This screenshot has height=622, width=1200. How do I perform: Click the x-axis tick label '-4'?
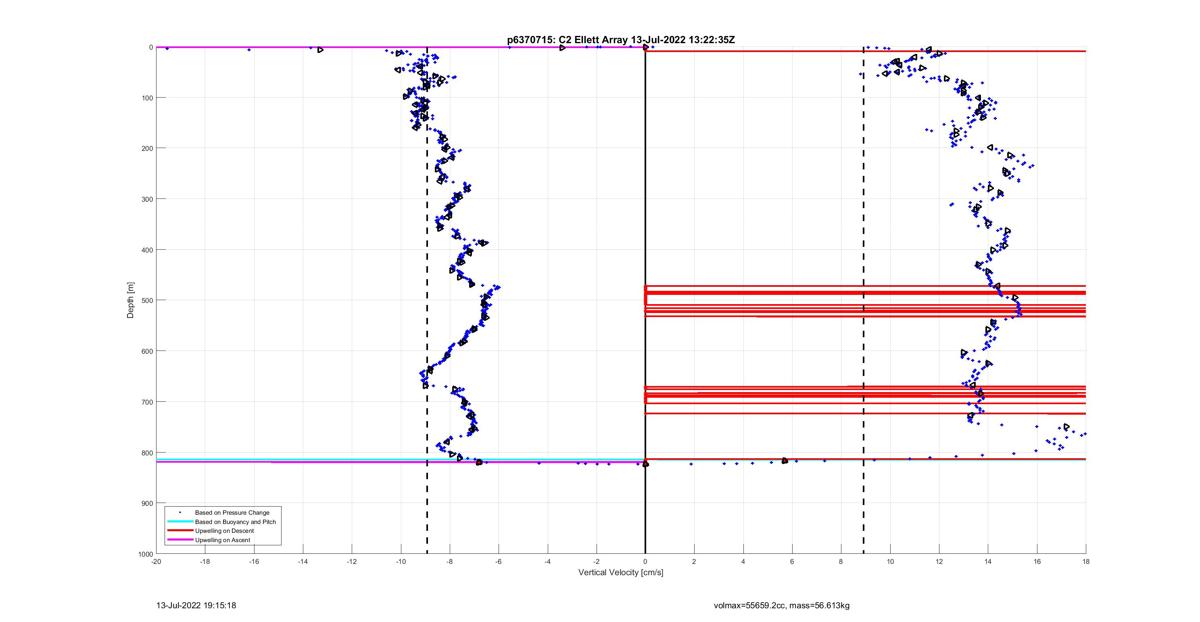(548, 562)
